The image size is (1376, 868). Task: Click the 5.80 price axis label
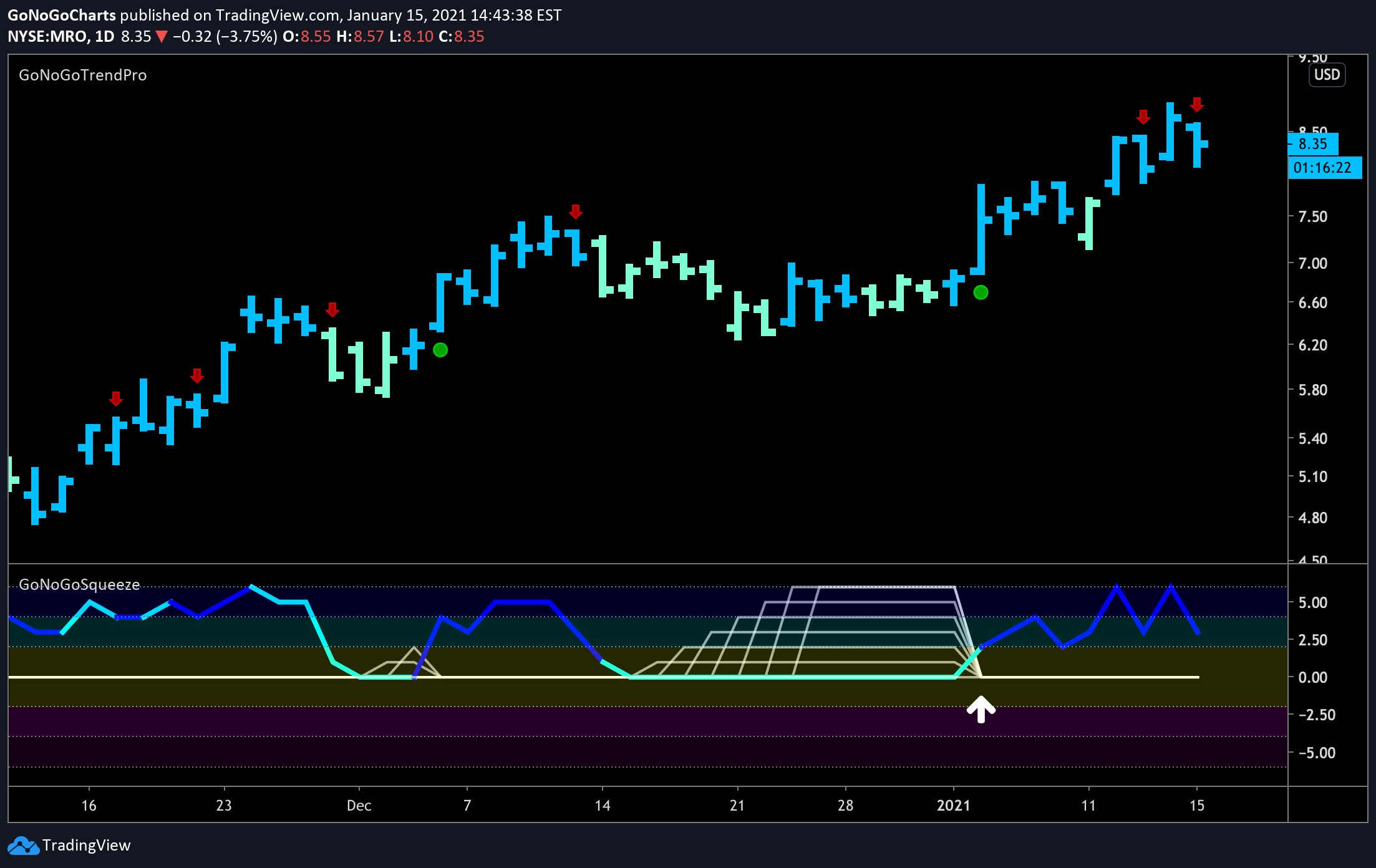point(1313,390)
